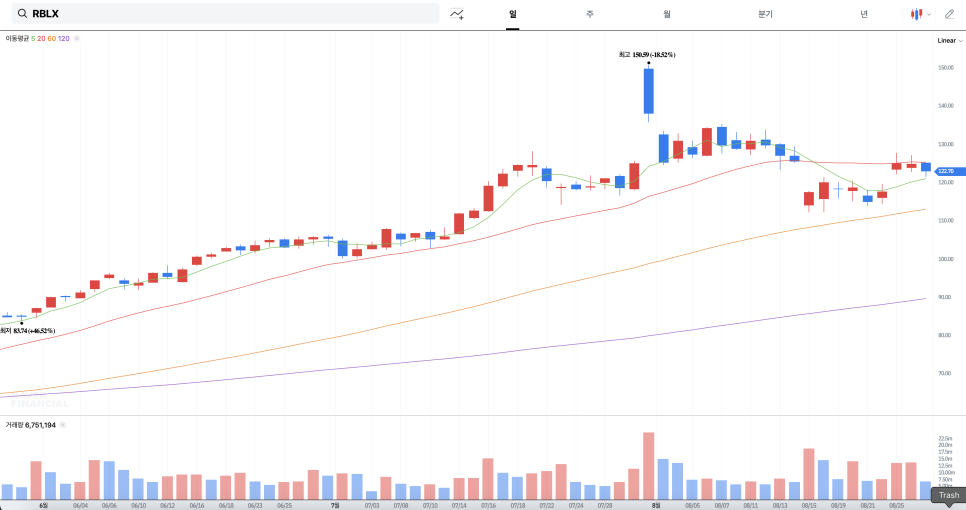Click the magnifier search icon

[x=22, y=14]
